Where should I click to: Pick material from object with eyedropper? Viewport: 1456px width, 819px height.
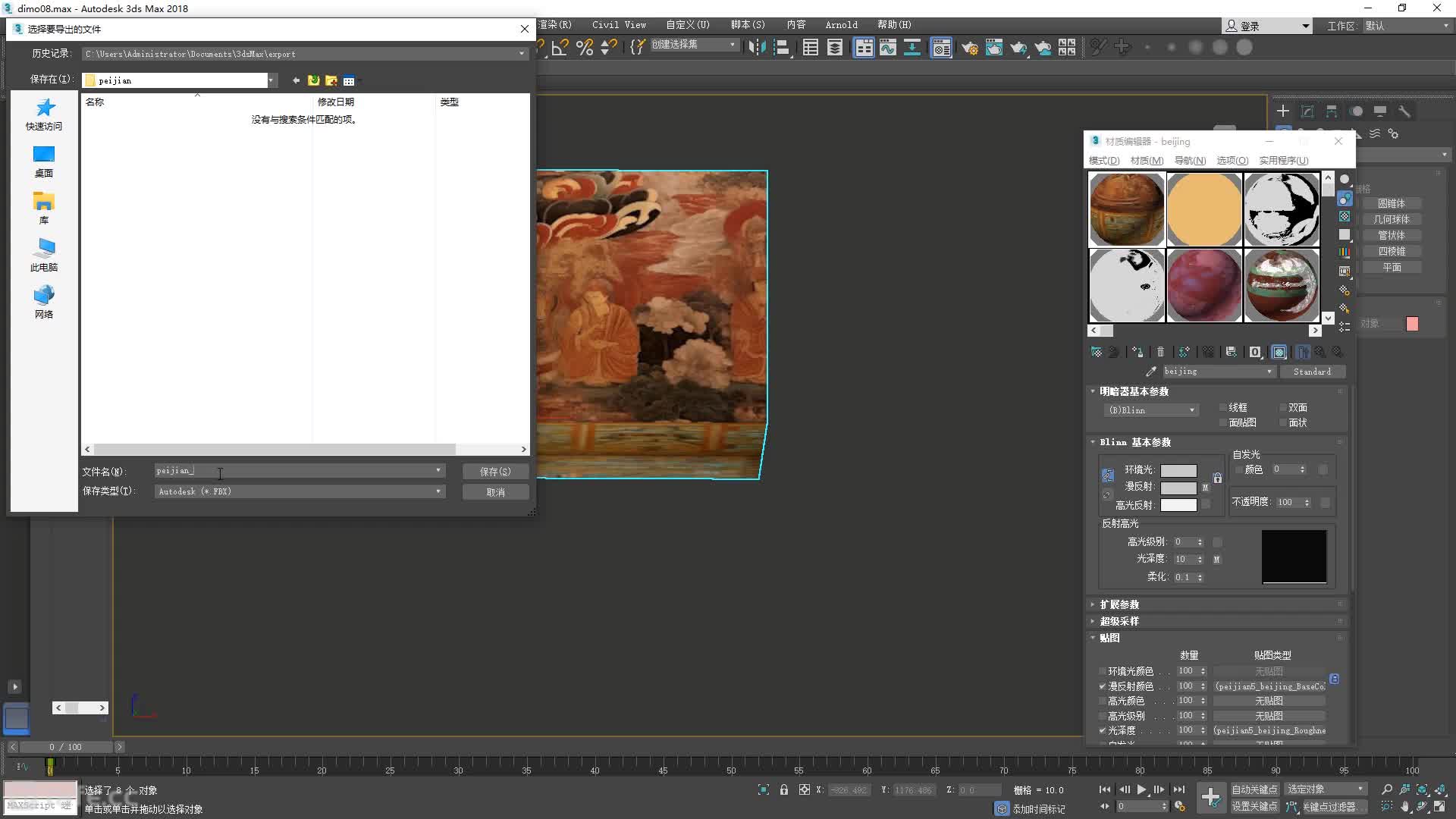(x=1151, y=372)
